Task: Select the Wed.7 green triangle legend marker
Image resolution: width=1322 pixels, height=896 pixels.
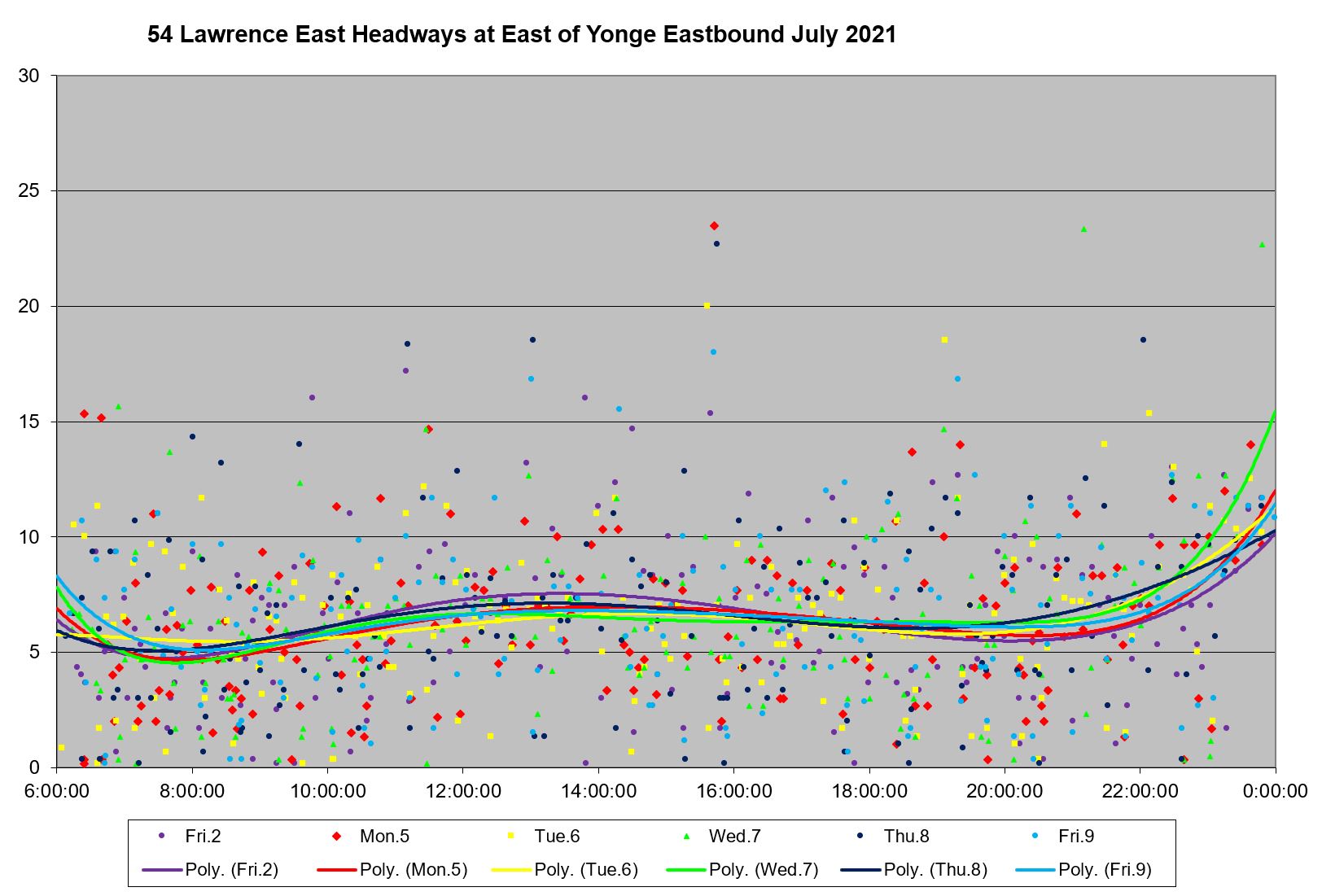Action: pos(685,836)
